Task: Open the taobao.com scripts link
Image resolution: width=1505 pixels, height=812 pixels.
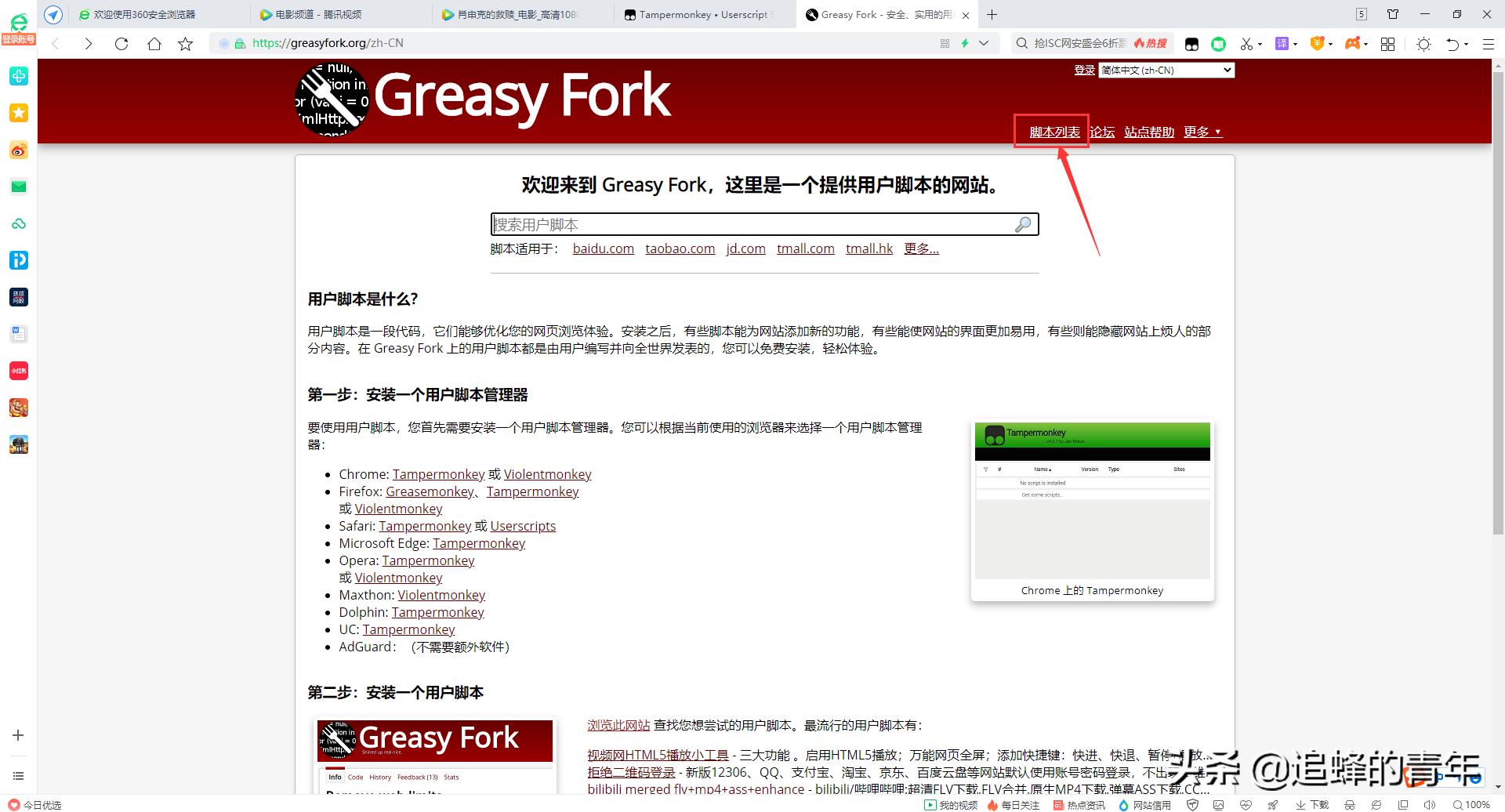Action: (x=680, y=248)
